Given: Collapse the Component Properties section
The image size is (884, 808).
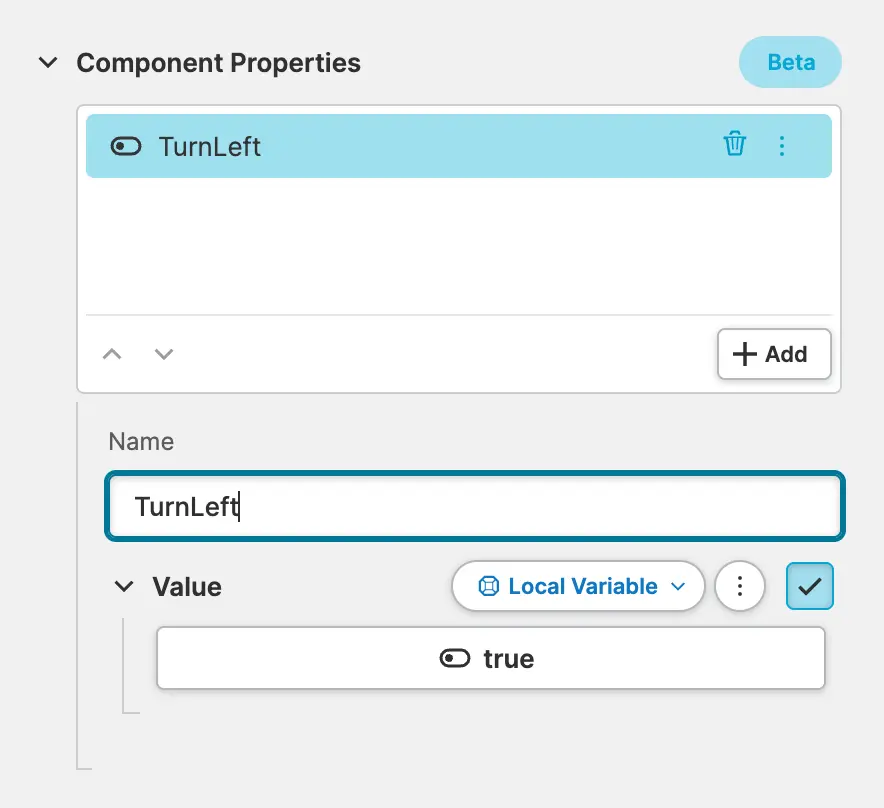Looking at the screenshot, I should [47, 63].
